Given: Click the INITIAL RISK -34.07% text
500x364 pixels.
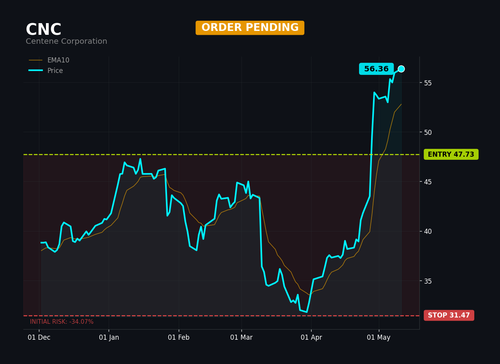Looking at the screenshot, I should [x=62, y=322].
